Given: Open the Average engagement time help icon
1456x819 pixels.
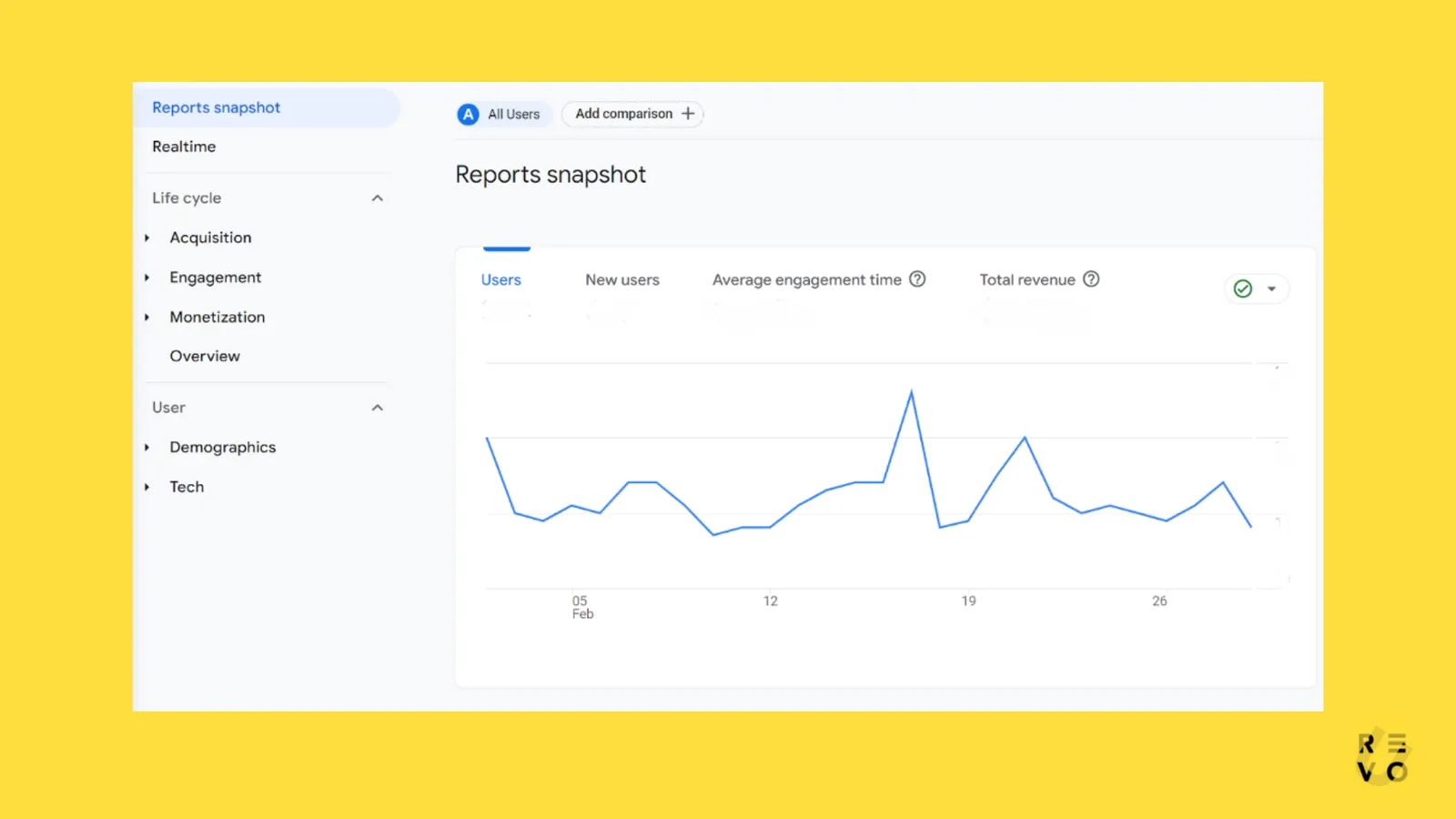Looking at the screenshot, I should coord(918,279).
